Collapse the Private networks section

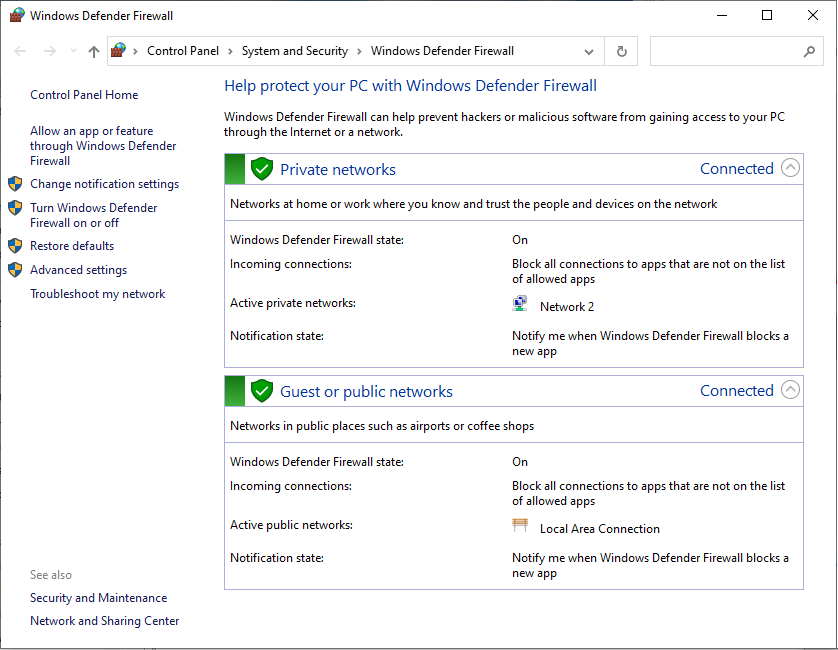pyautogui.click(x=790, y=168)
